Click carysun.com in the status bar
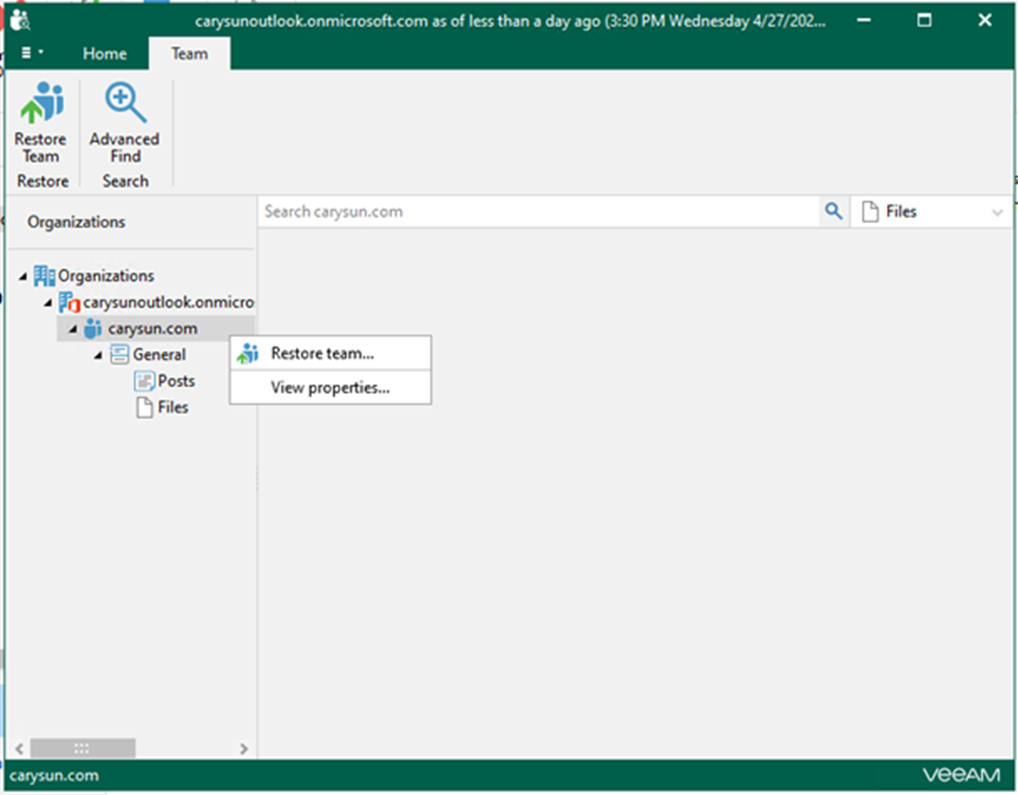Screen dimensions: 1018x795 pos(55,776)
